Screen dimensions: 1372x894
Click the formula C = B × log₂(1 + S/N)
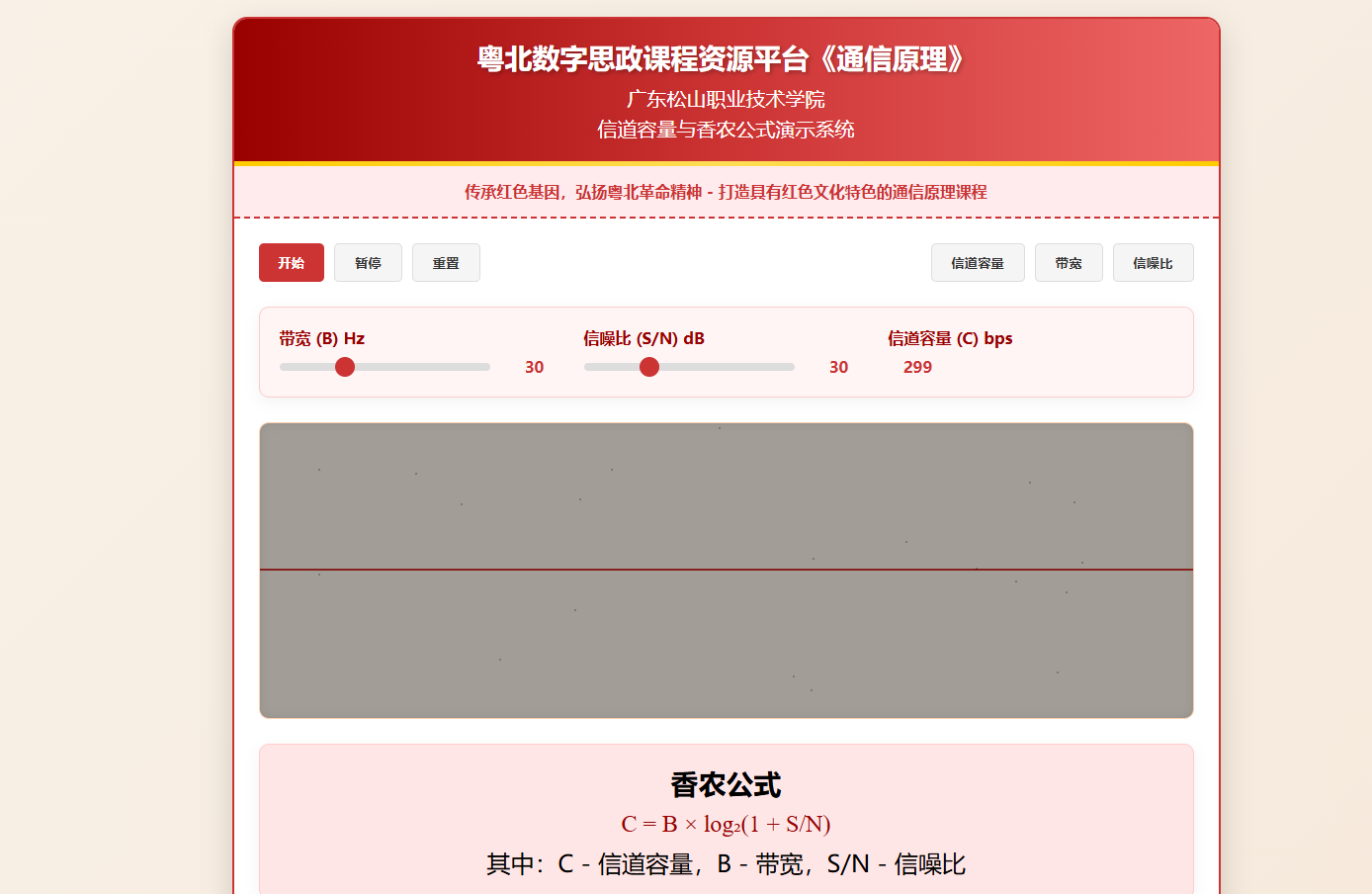(x=726, y=824)
